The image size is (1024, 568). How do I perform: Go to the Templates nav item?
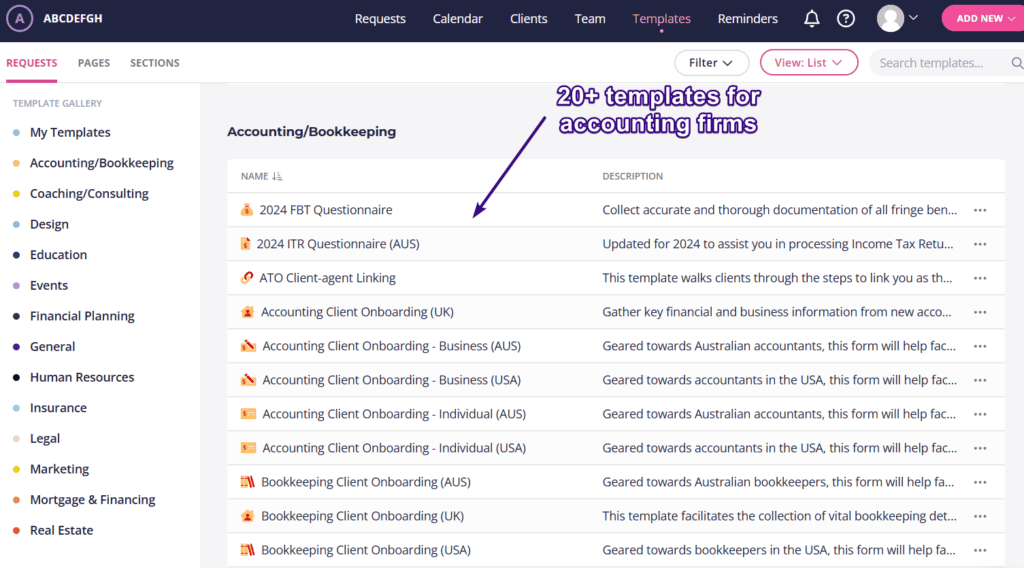(661, 18)
